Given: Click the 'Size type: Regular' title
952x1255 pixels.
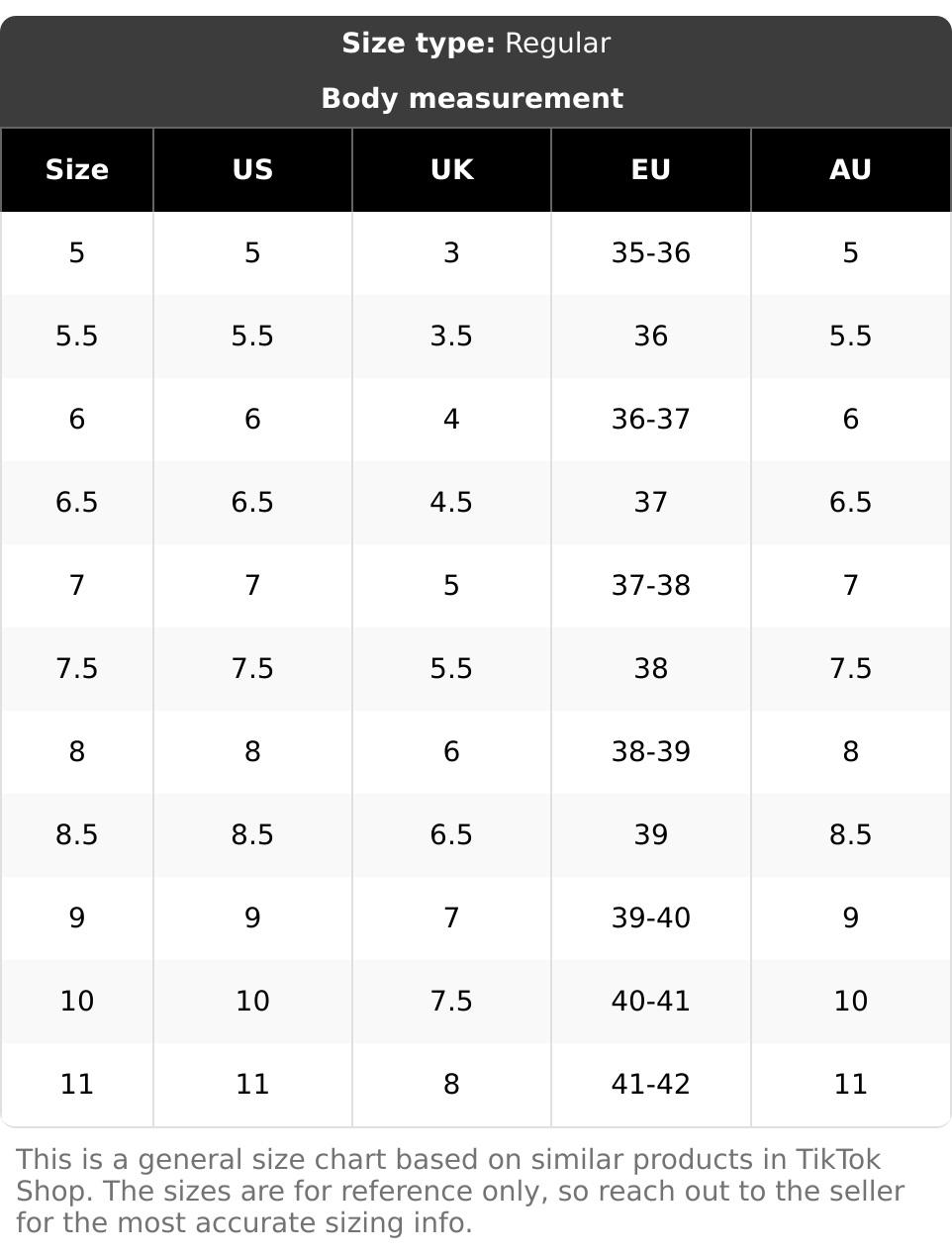Looking at the screenshot, I should tap(476, 44).
